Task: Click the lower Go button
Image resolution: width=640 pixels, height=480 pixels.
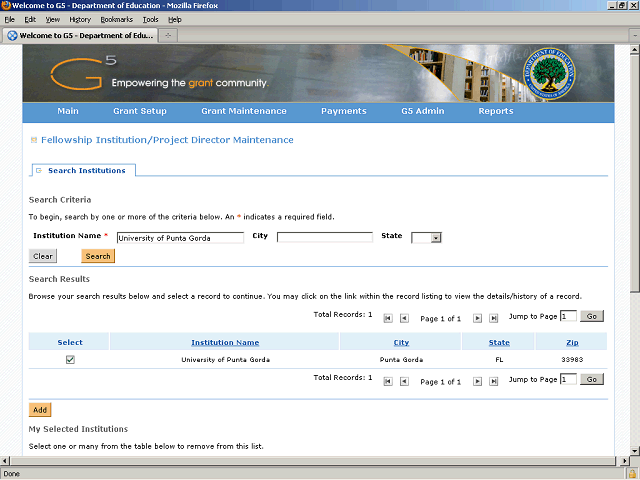Action: click(x=592, y=380)
